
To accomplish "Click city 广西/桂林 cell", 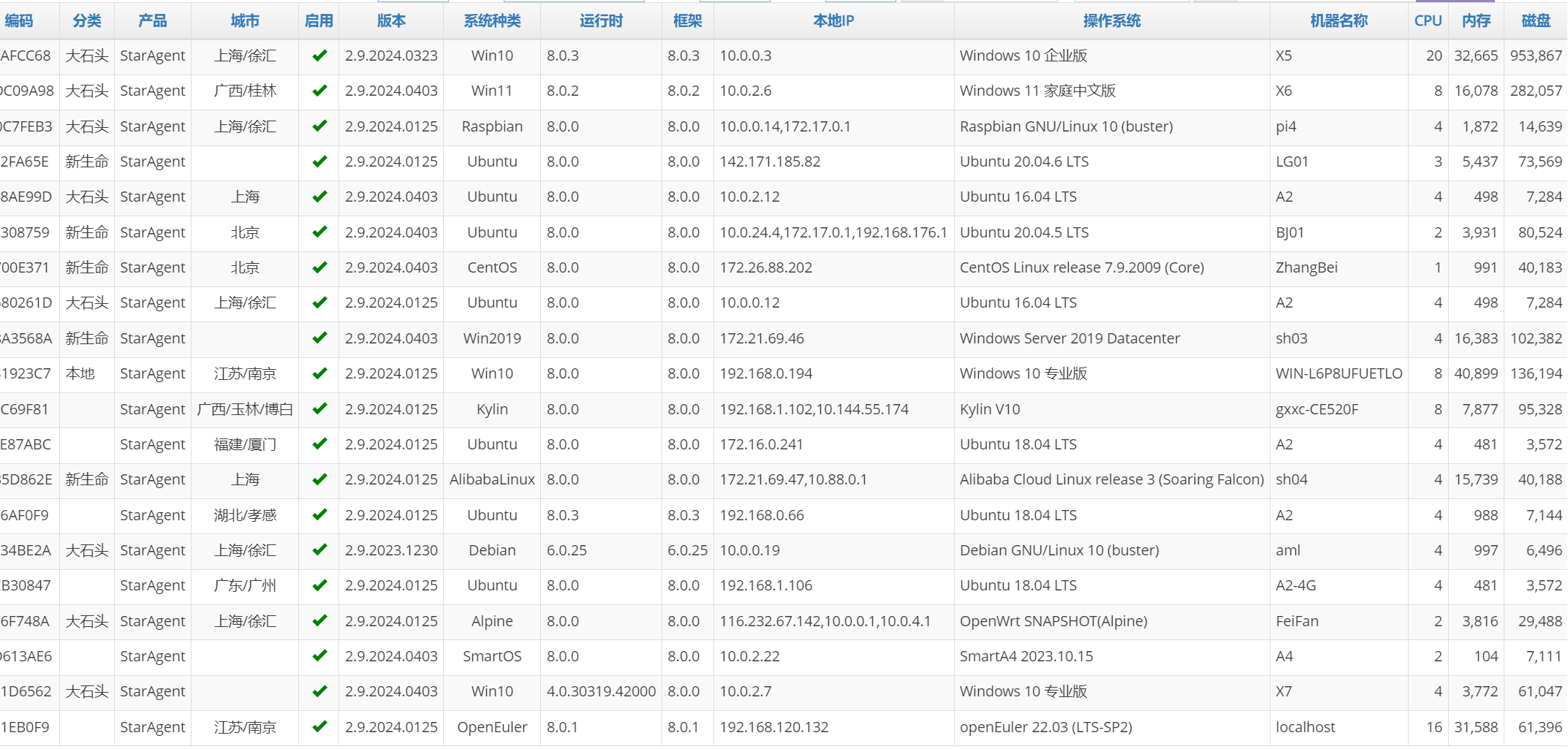I will click(245, 91).
